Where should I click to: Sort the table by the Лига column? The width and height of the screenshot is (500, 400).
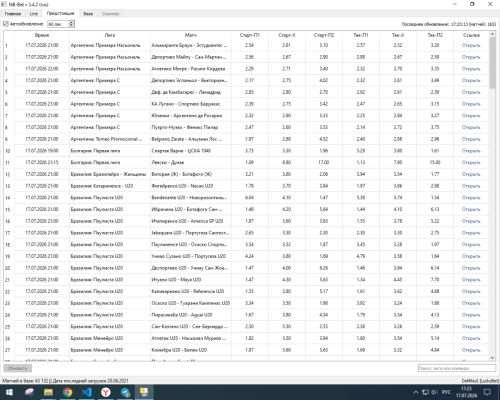[110, 35]
